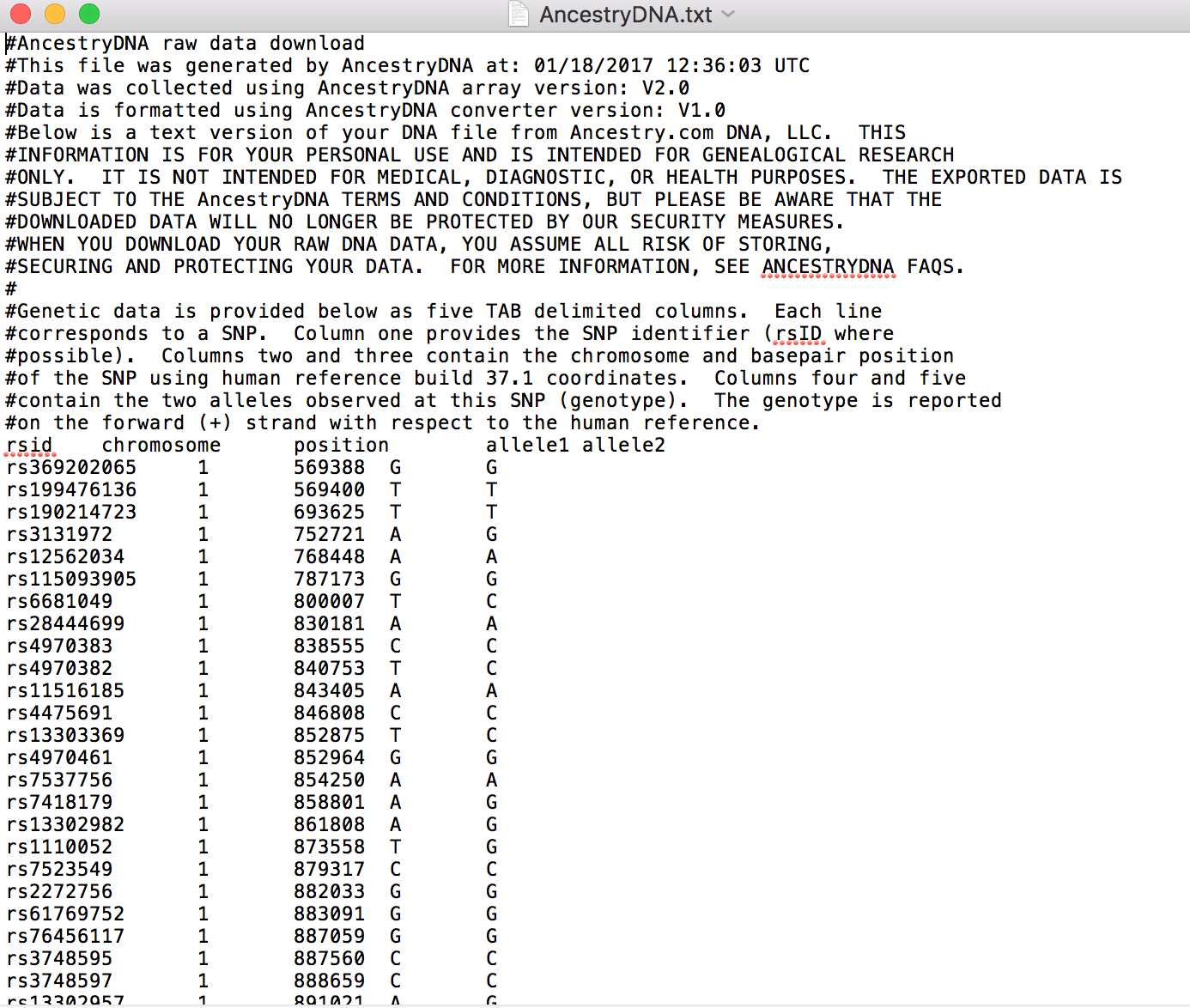The height and width of the screenshot is (1008, 1190).
Task: Click position value 873558
Action: coord(330,847)
